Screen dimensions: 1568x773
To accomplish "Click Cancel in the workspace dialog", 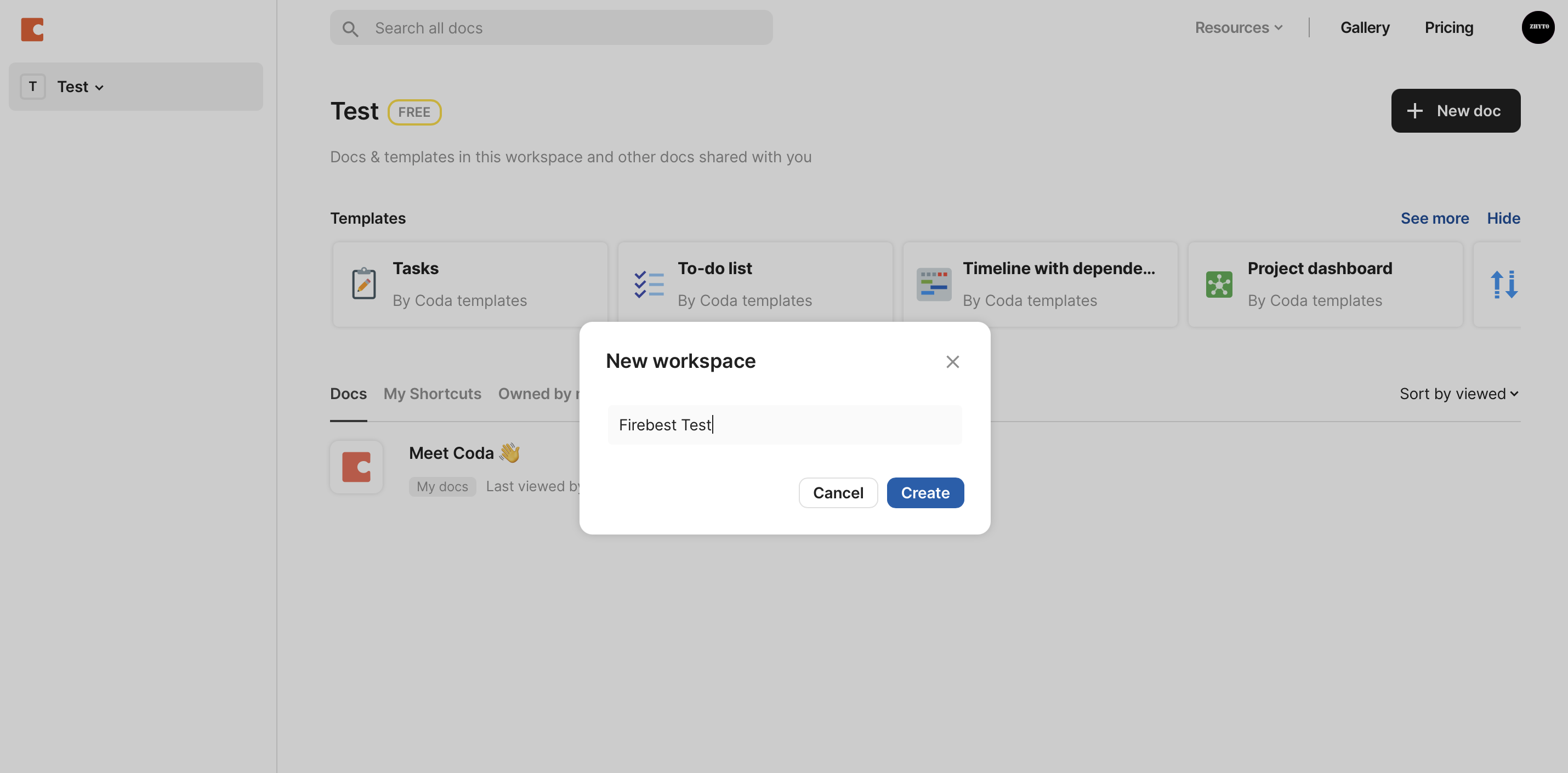I will [x=838, y=492].
